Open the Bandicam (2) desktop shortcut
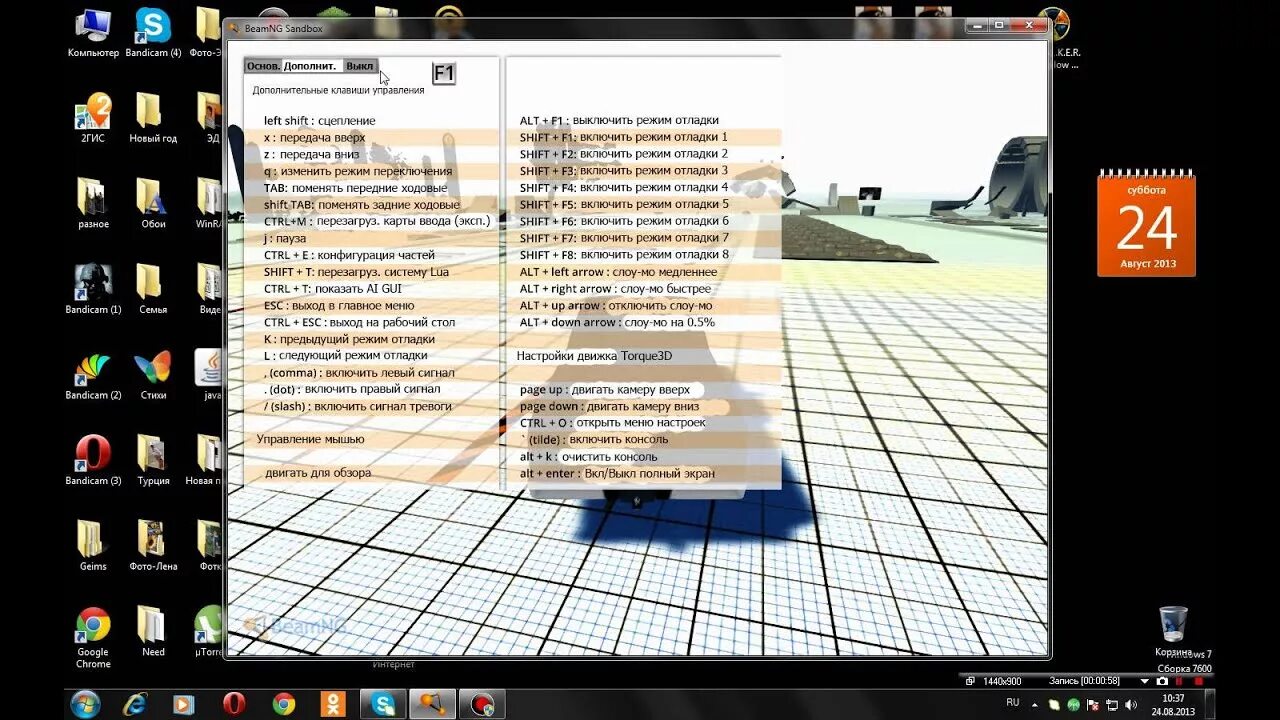The image size is (1280, 720). point(93,375)
